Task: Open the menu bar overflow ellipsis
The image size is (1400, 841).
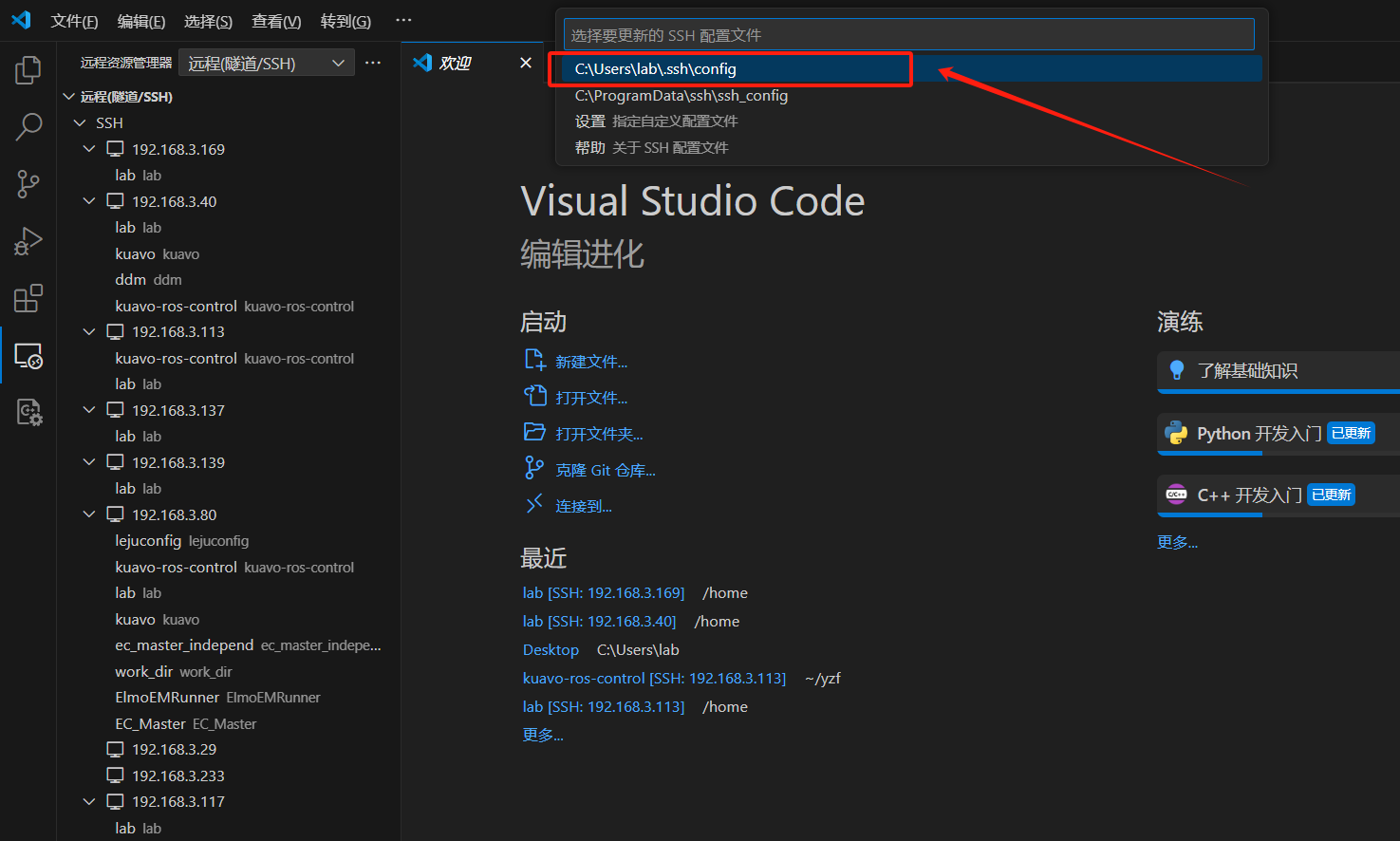Action: 402,19
